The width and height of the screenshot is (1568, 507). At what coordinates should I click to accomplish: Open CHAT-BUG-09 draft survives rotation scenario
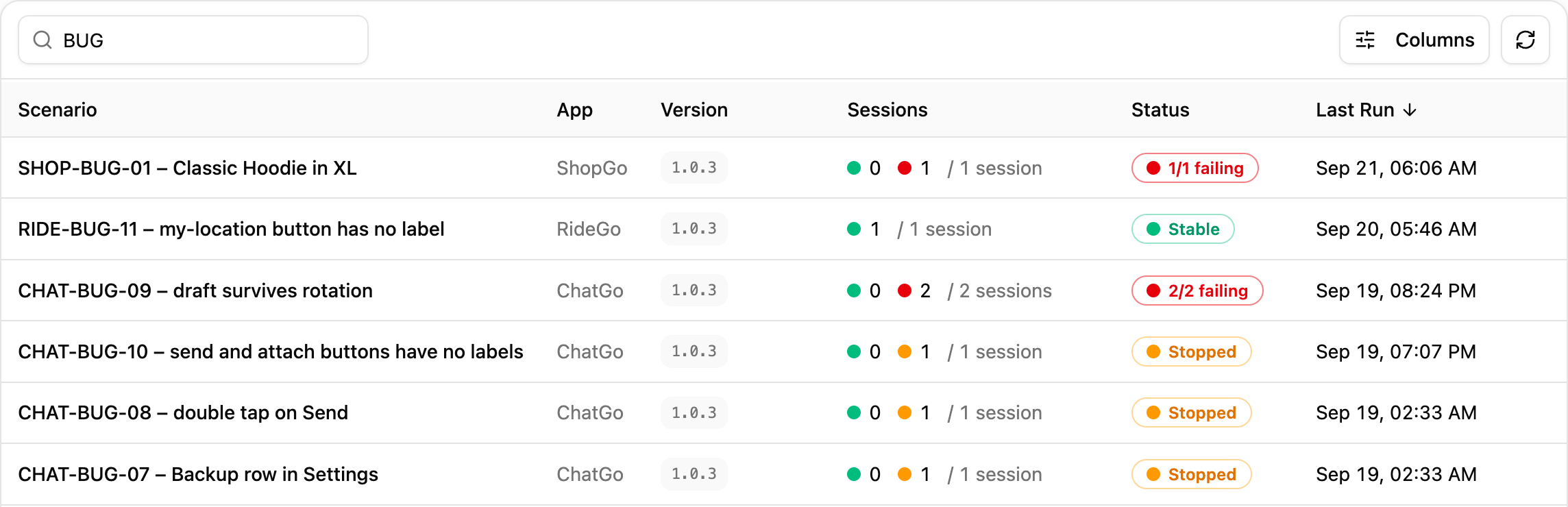click(195, 290)
